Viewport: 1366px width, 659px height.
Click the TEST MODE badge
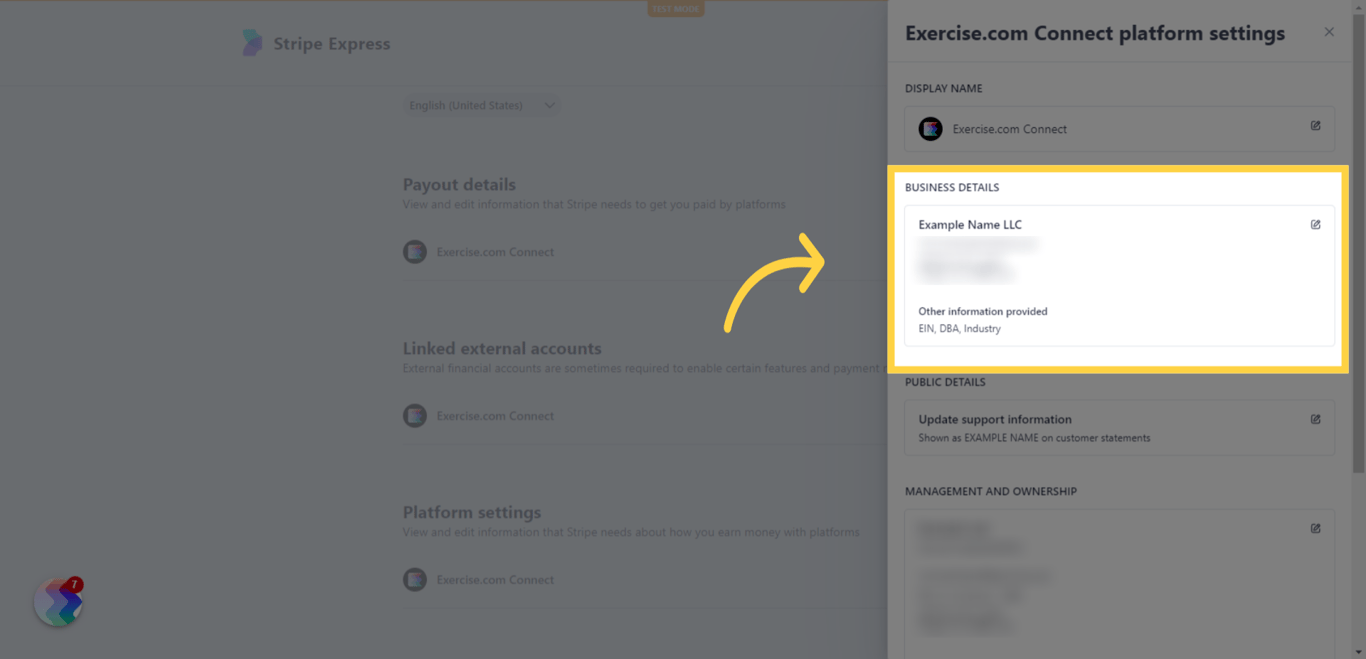(x=675, y=8)
